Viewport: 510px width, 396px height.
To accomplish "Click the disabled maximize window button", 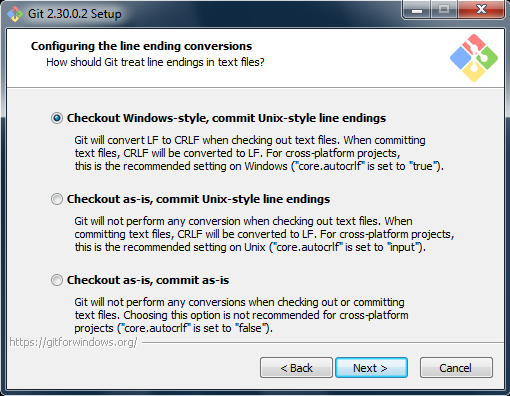I will point(444,10).
